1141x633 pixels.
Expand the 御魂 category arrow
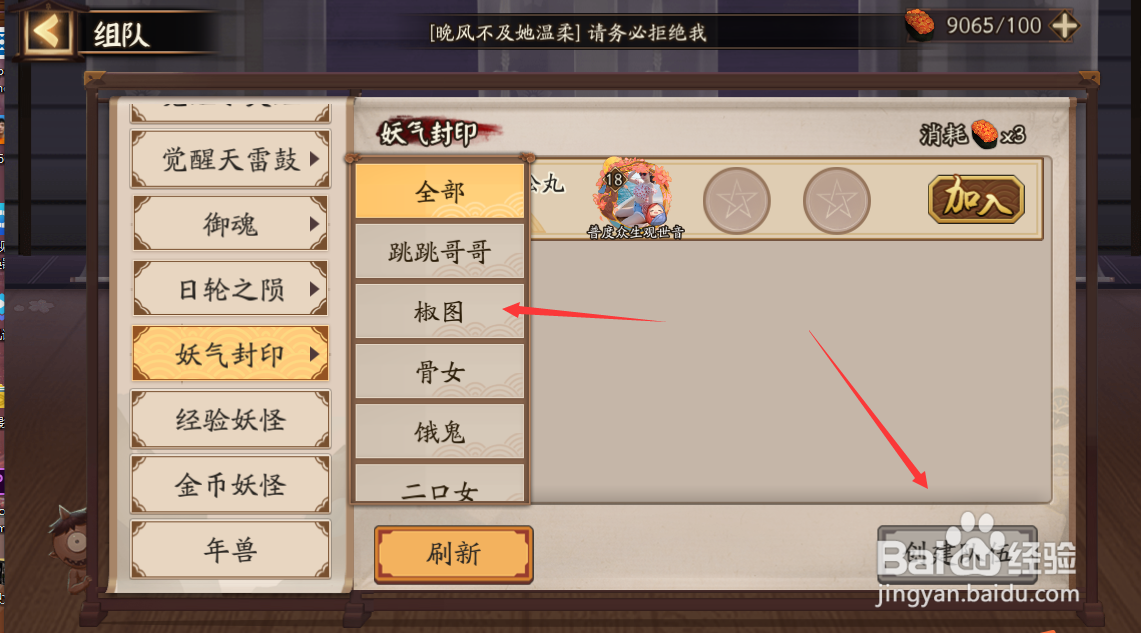click(314, 223)
